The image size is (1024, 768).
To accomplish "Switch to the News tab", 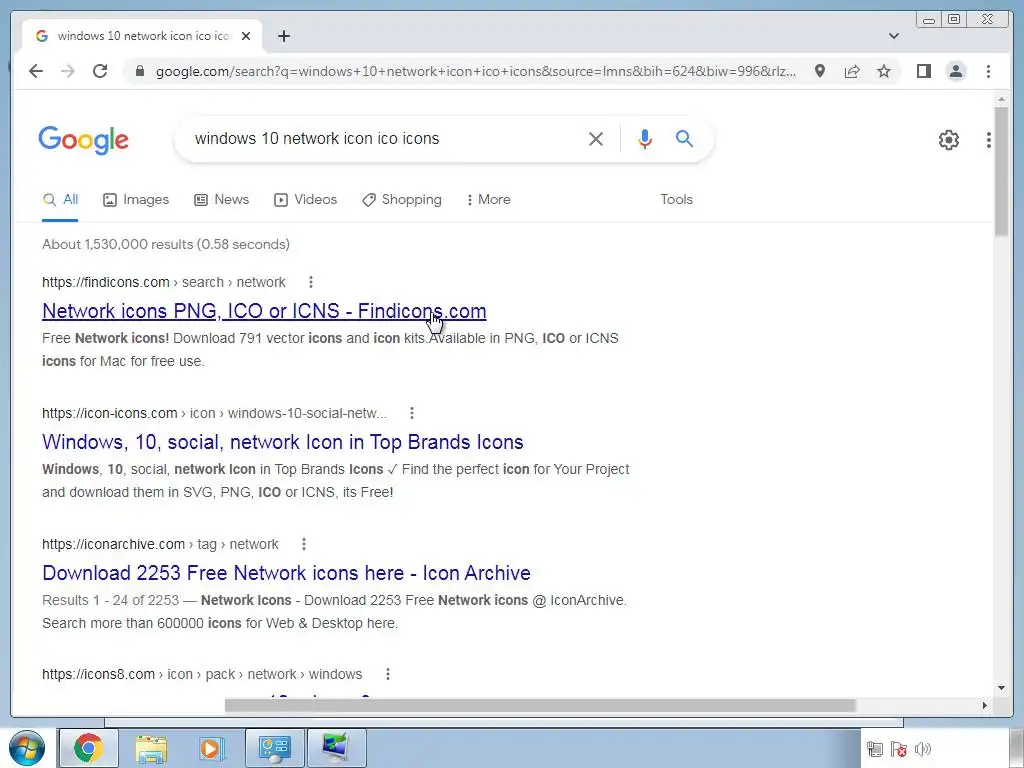I will [221, 200].
